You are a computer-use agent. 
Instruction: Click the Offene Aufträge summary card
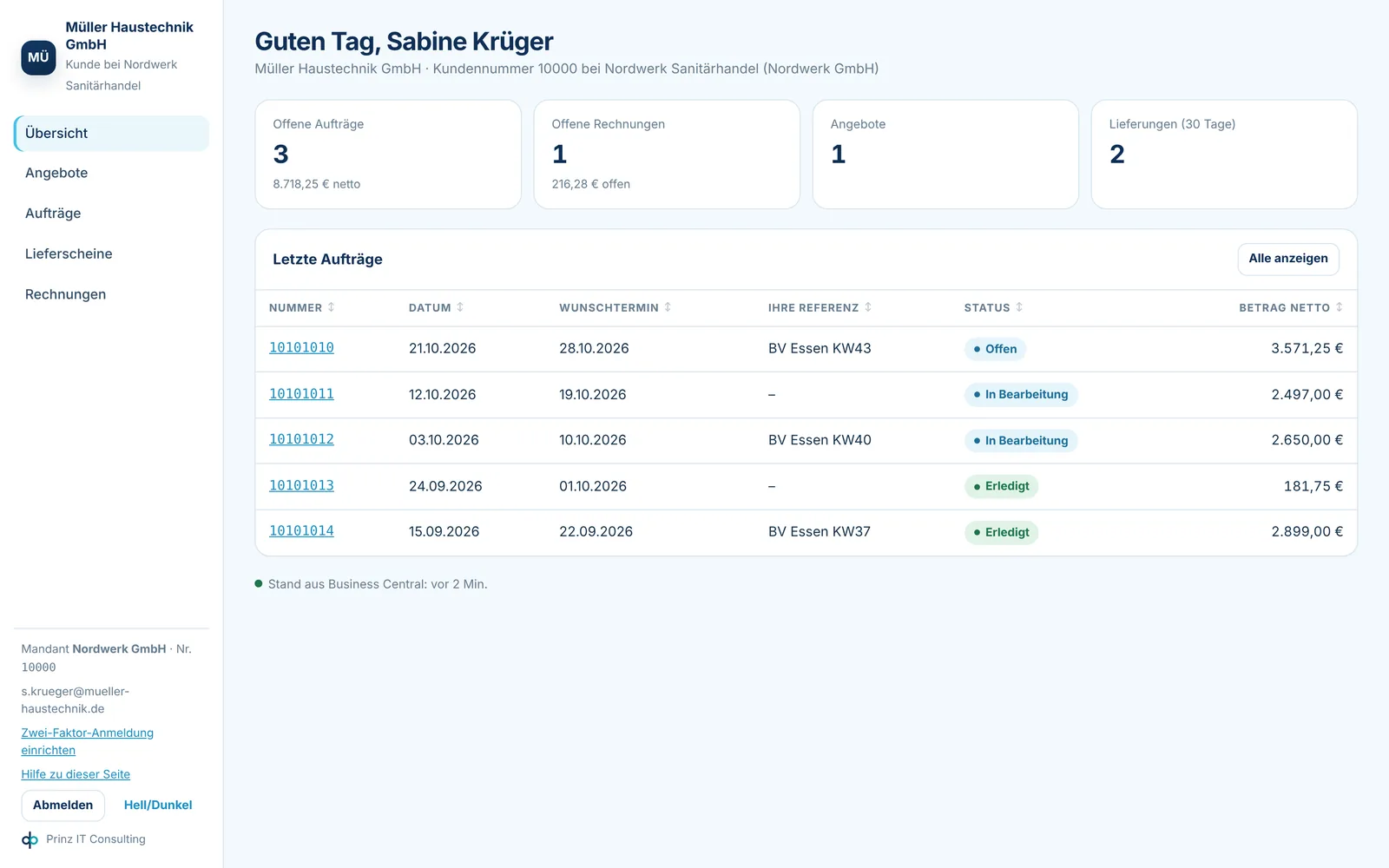coord(388,155)
